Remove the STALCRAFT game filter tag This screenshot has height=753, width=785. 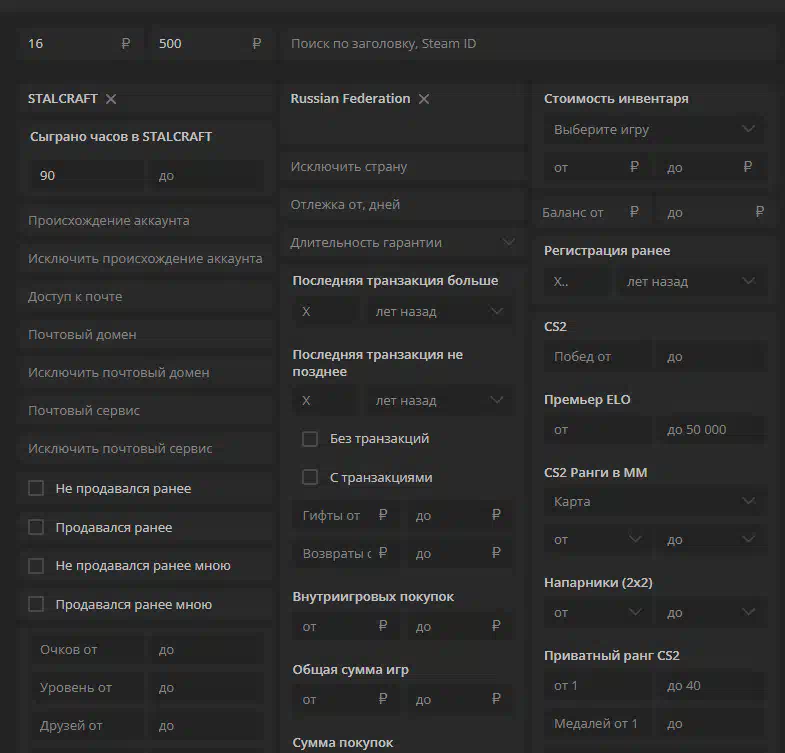(111, 99)
